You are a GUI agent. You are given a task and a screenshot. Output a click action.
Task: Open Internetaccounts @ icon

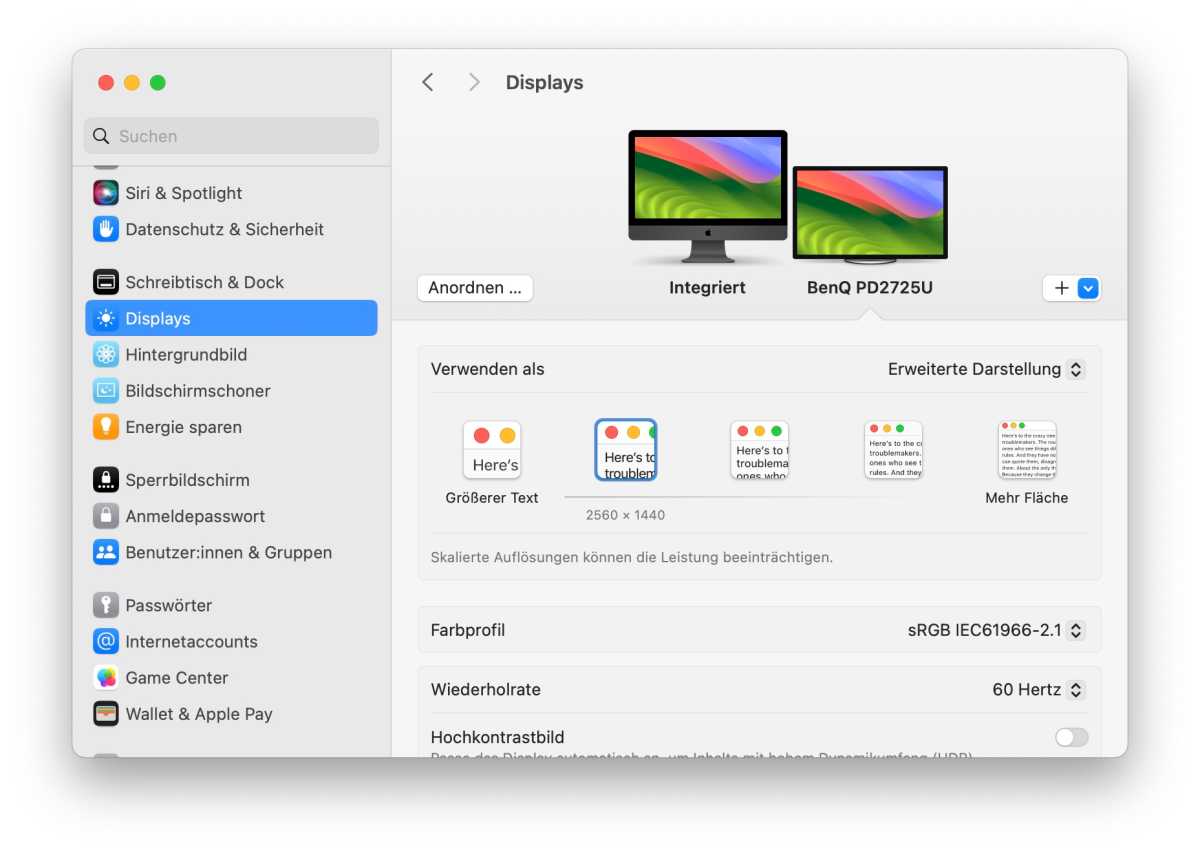(x=106, y=641)
